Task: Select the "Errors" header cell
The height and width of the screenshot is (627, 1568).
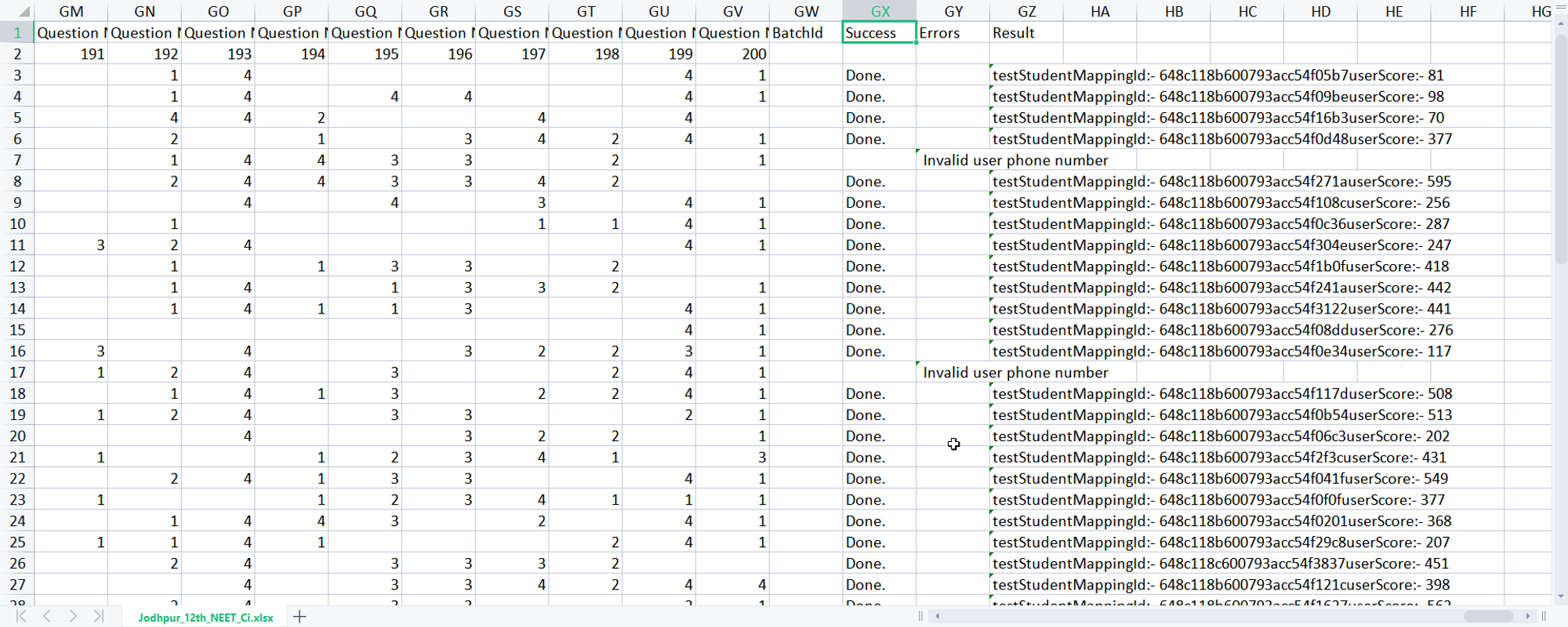Action: [x=953, y=33]
